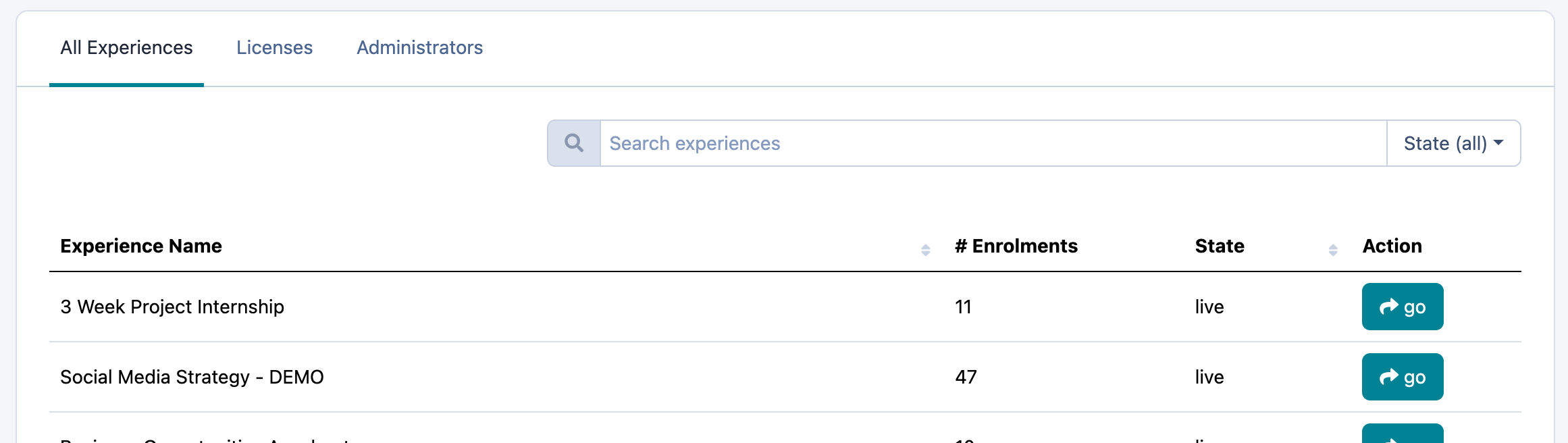This screenshot has height=443, width=1568.
Task: Select the 3 Week Project Internship row name
Action: click(x=172, y=307)
